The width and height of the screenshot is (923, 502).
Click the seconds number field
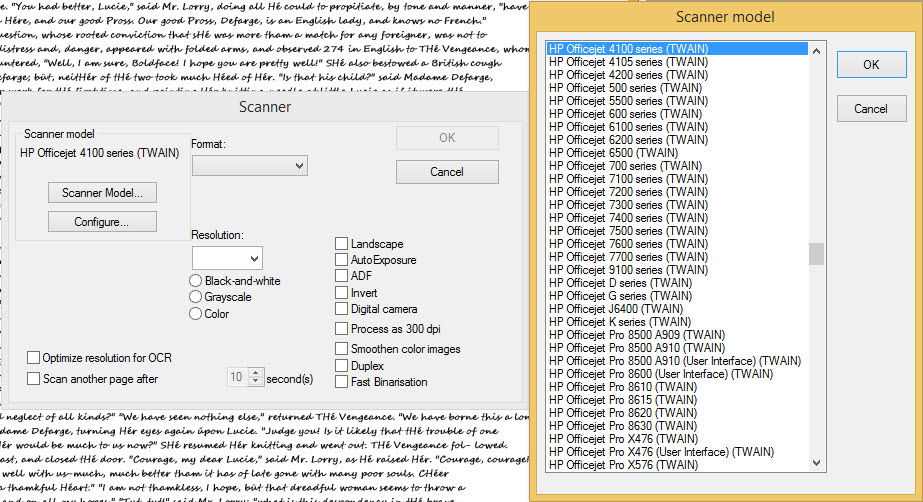(238, 377)
